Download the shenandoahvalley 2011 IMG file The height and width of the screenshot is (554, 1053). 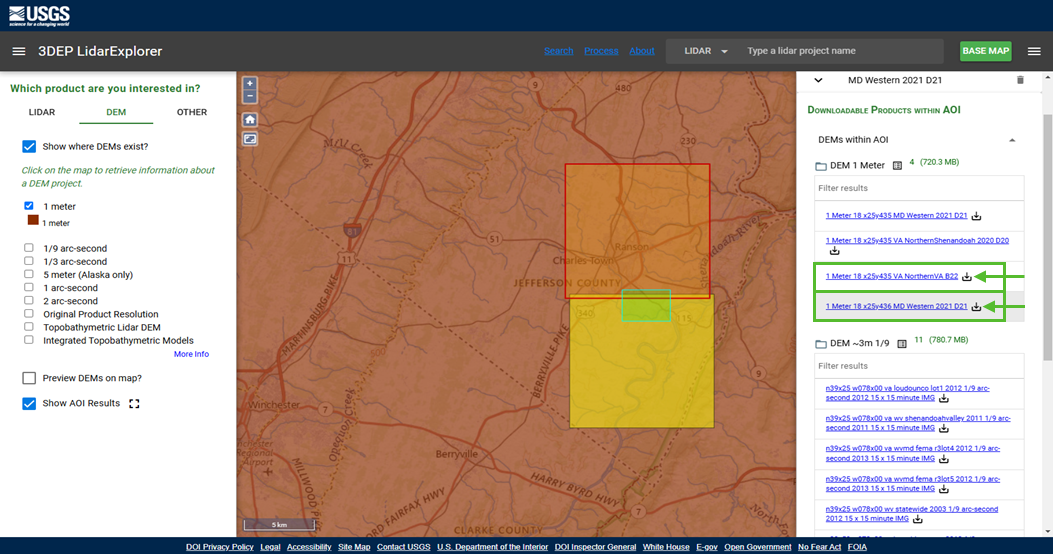click(944, 428)
